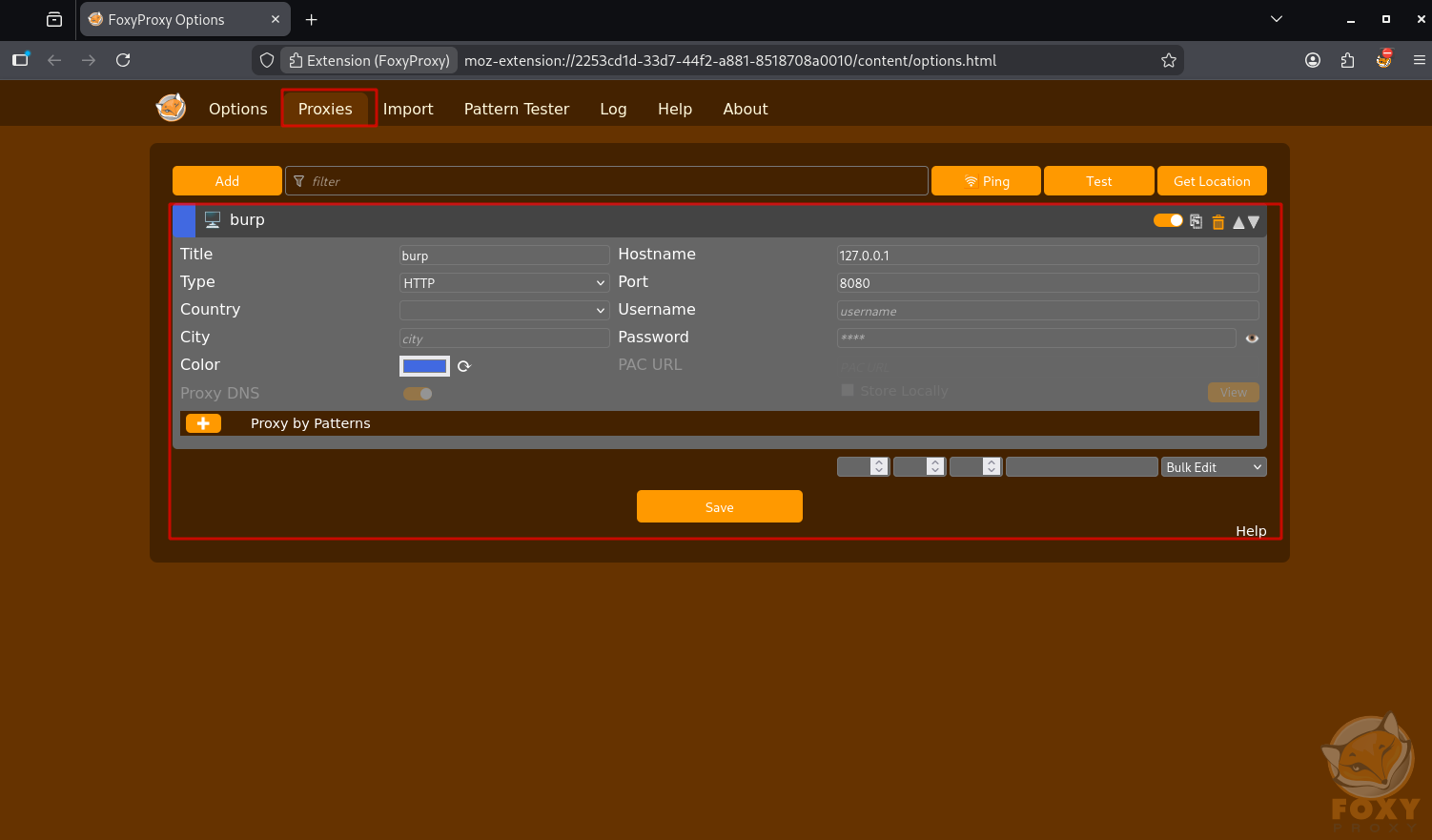Click the blue color bar of burp
Screen dimensions: 1432x840
click(x=184, y=220)
